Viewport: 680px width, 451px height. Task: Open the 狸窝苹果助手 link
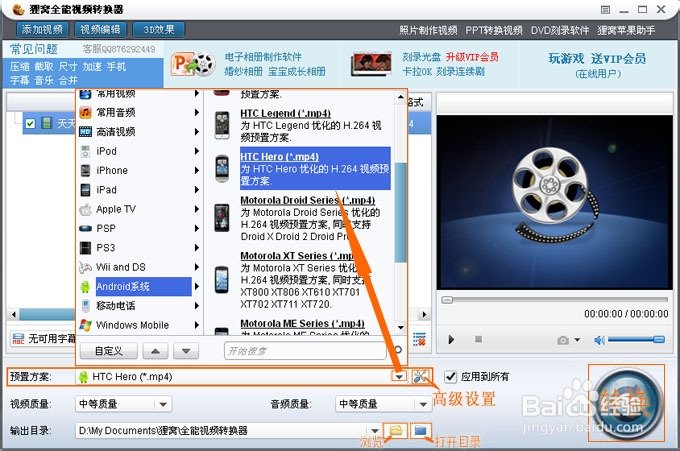[626, 30]
